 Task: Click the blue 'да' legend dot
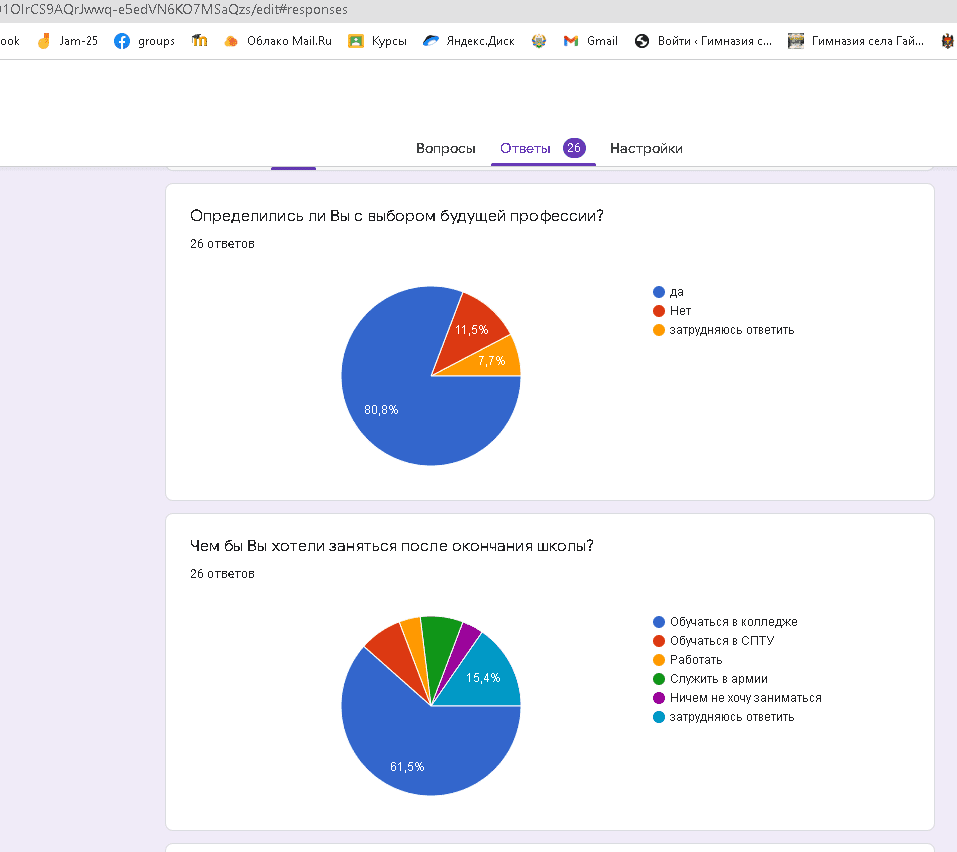pos(659,292)
